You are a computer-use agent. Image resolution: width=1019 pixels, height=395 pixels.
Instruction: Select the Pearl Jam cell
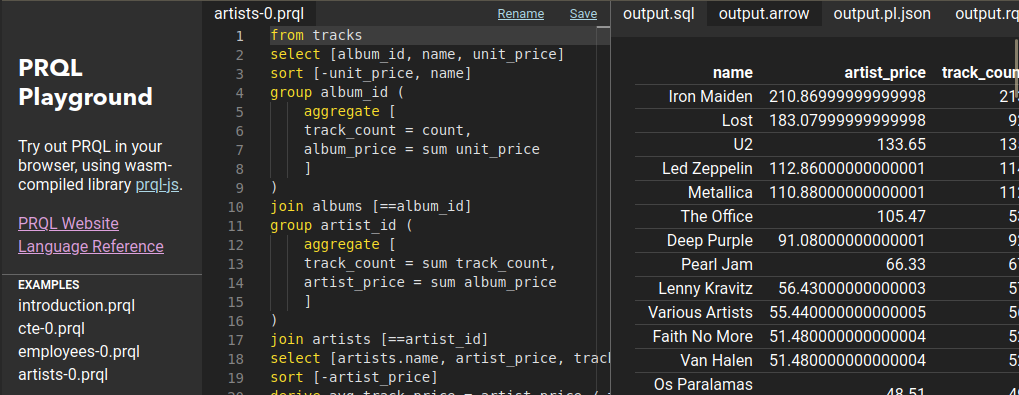pos(717,264)
